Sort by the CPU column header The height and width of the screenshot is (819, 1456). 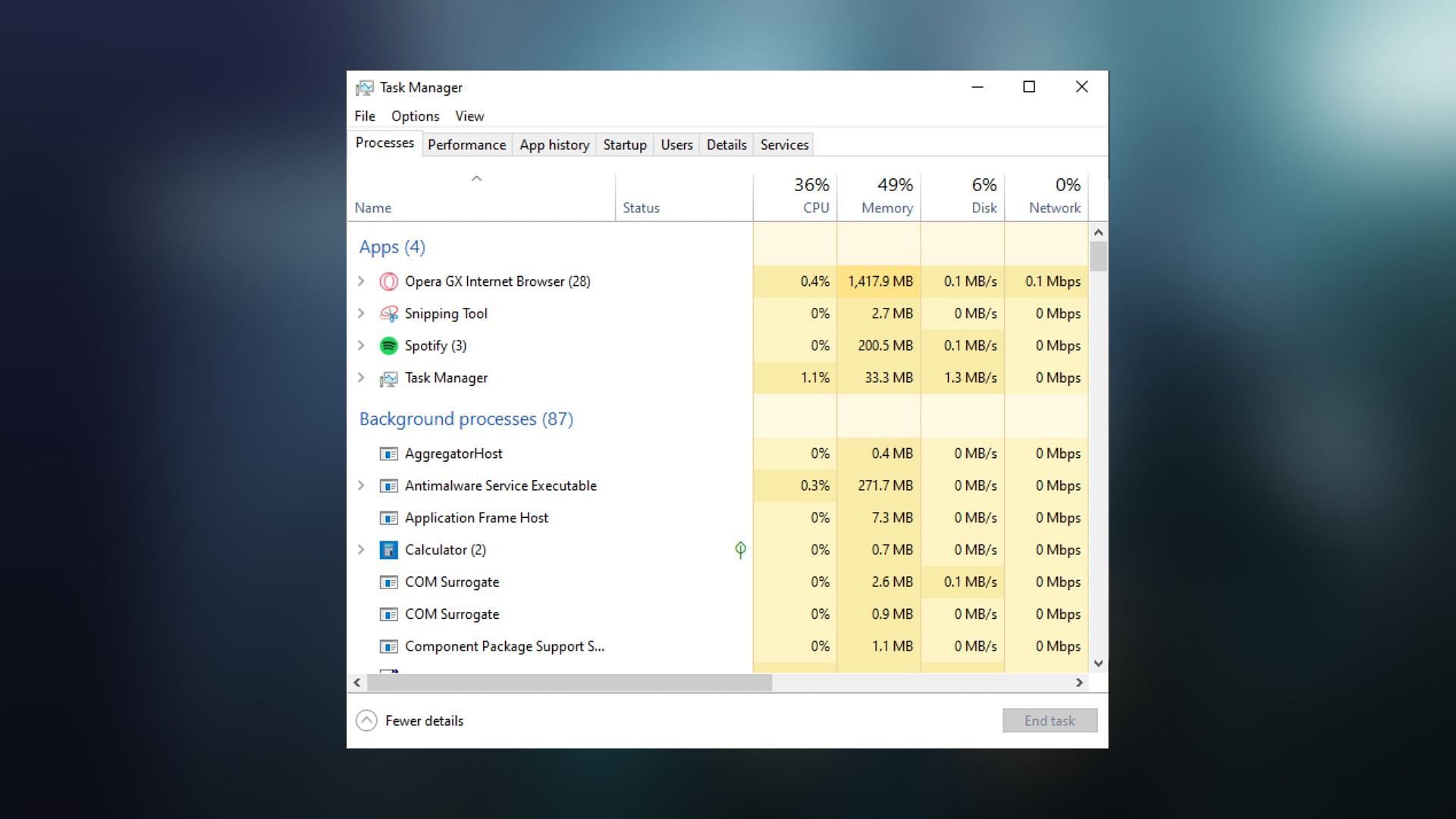point(795,197)
